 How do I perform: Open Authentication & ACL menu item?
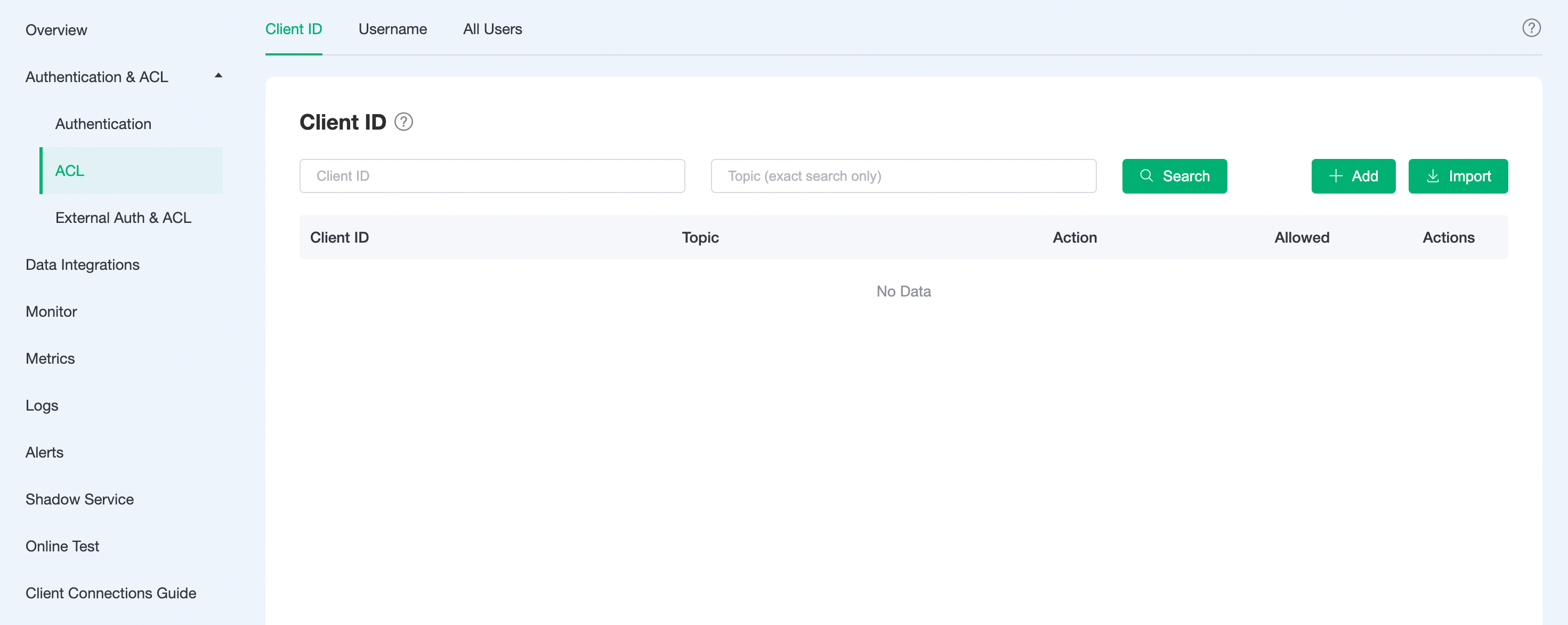[97, 77]
